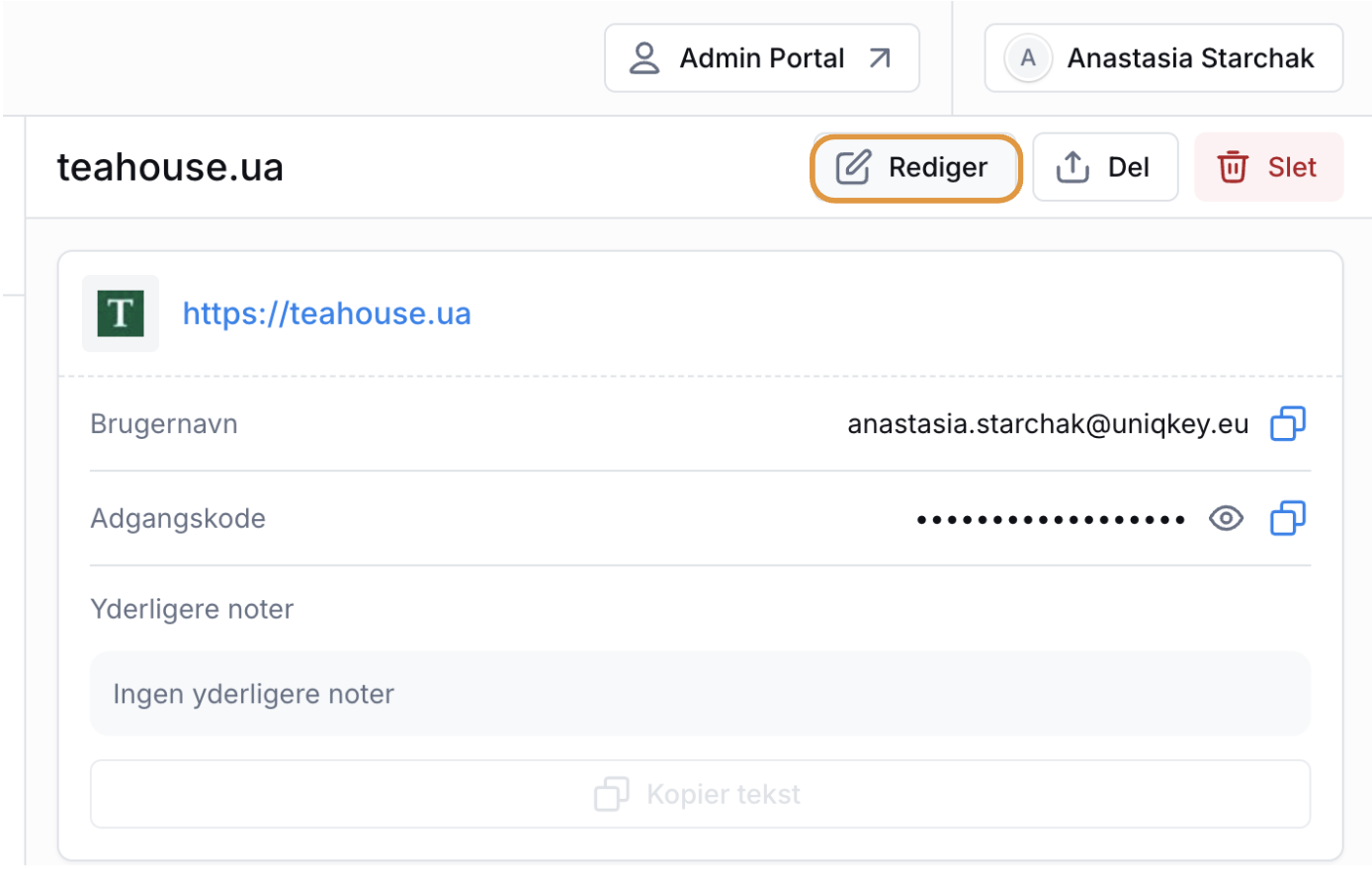The height and width of the screenshot is (870, 1372).
Task: Click the teahouse.ua page title
Action: point(170,167)
